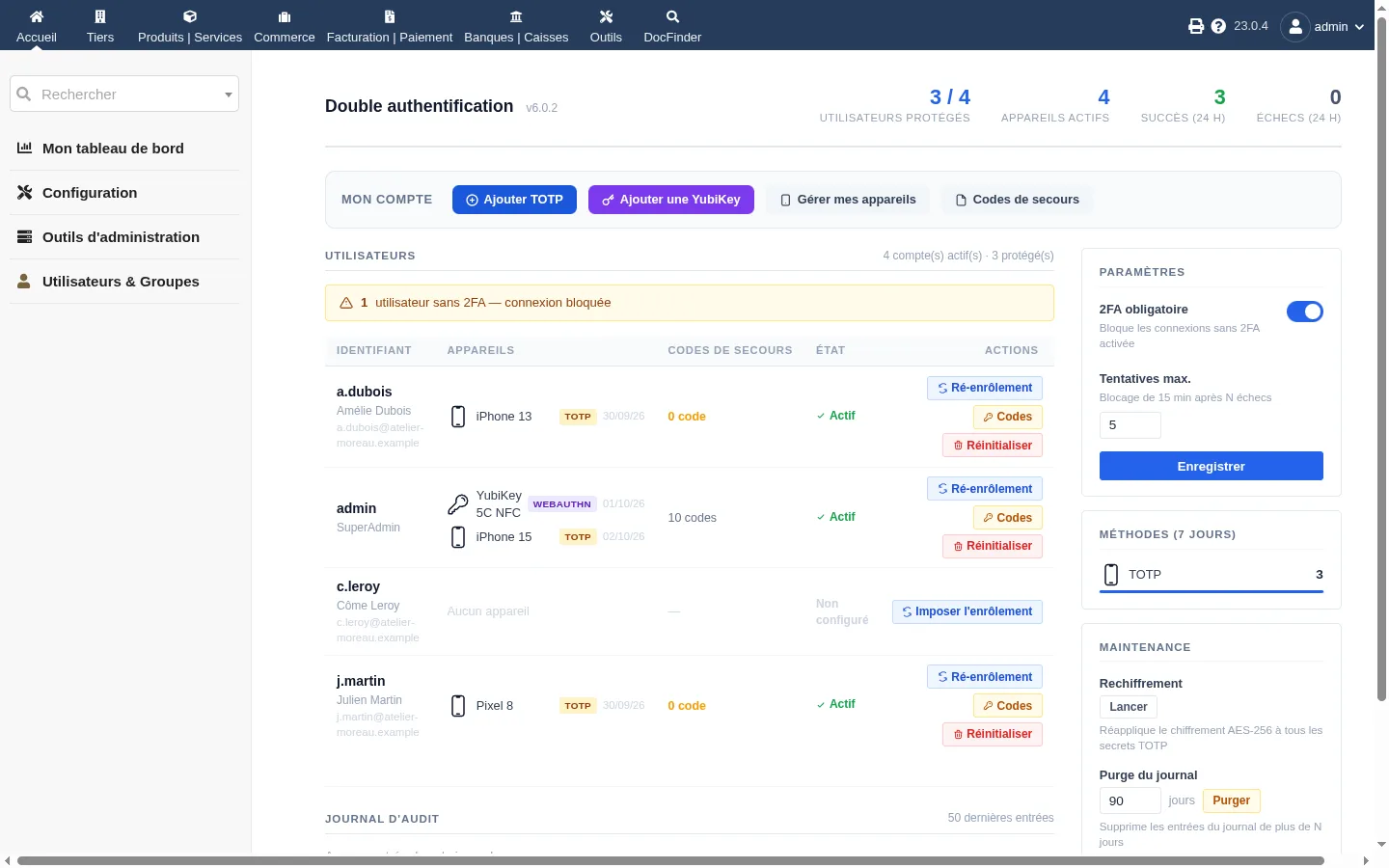Click Imposer l'enrôlement for c.leroy
The height and width of the screenshot is (868, 1389).
click(x=967, y=611)
